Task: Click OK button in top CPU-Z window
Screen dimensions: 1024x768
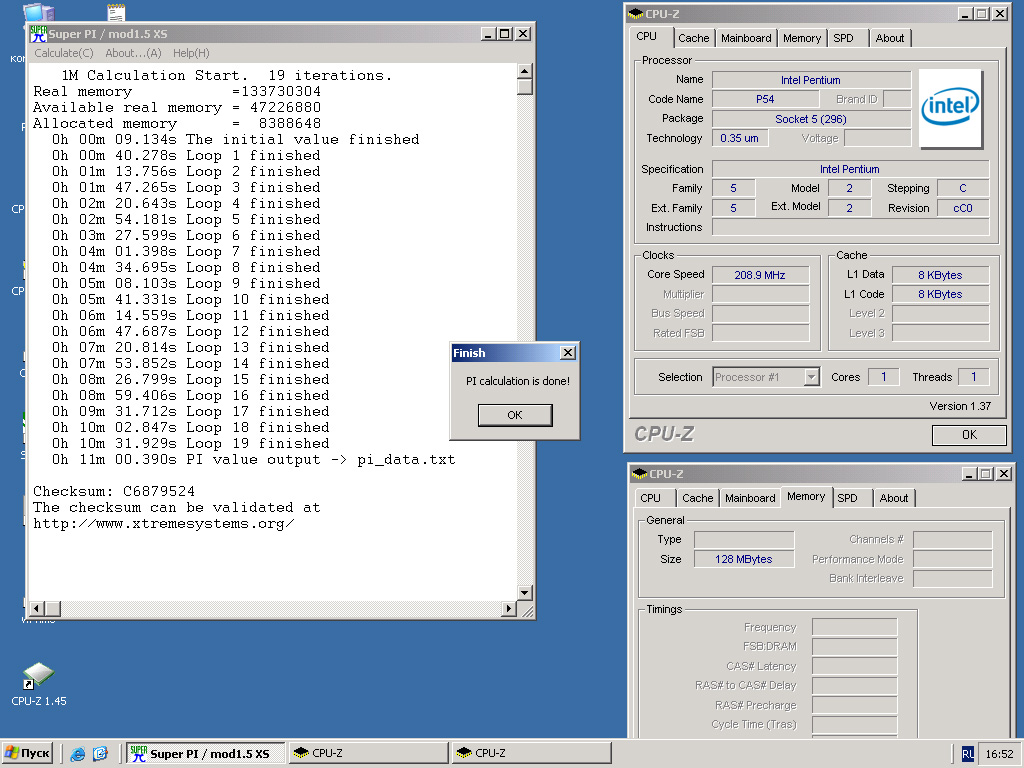Action: tap(969, 435)
